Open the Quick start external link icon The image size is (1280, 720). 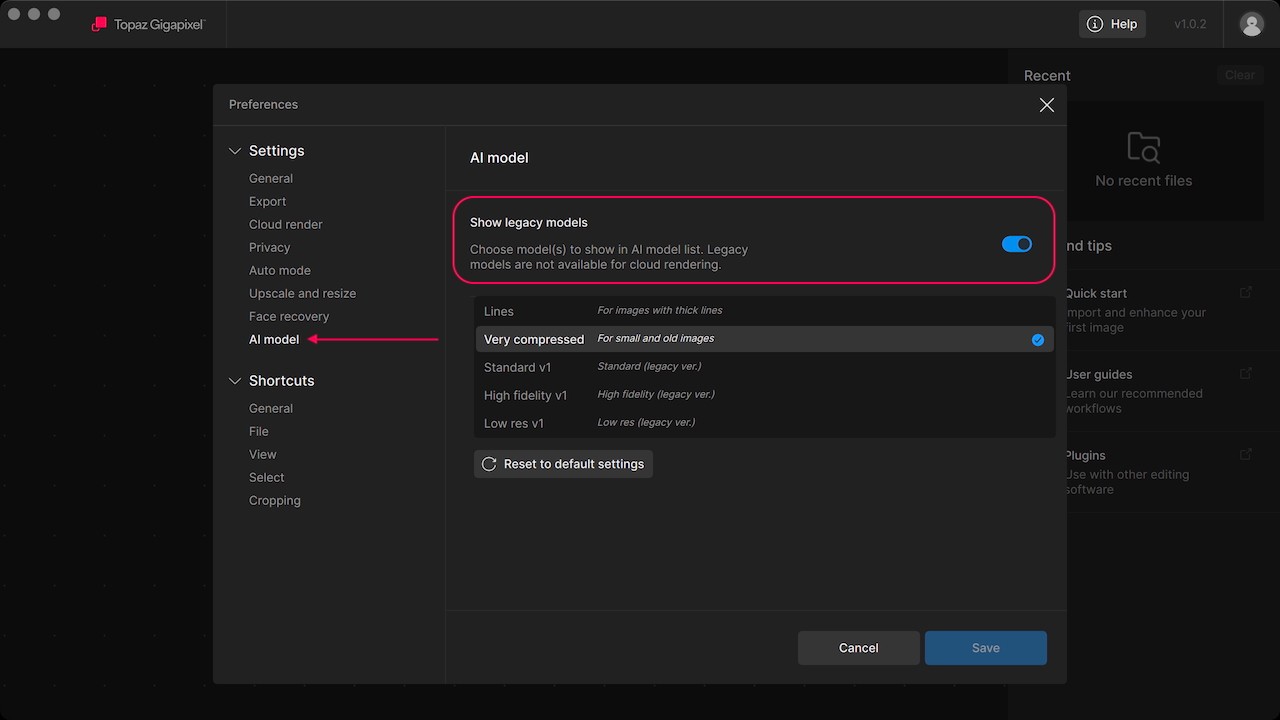[x=1246, y=293]
